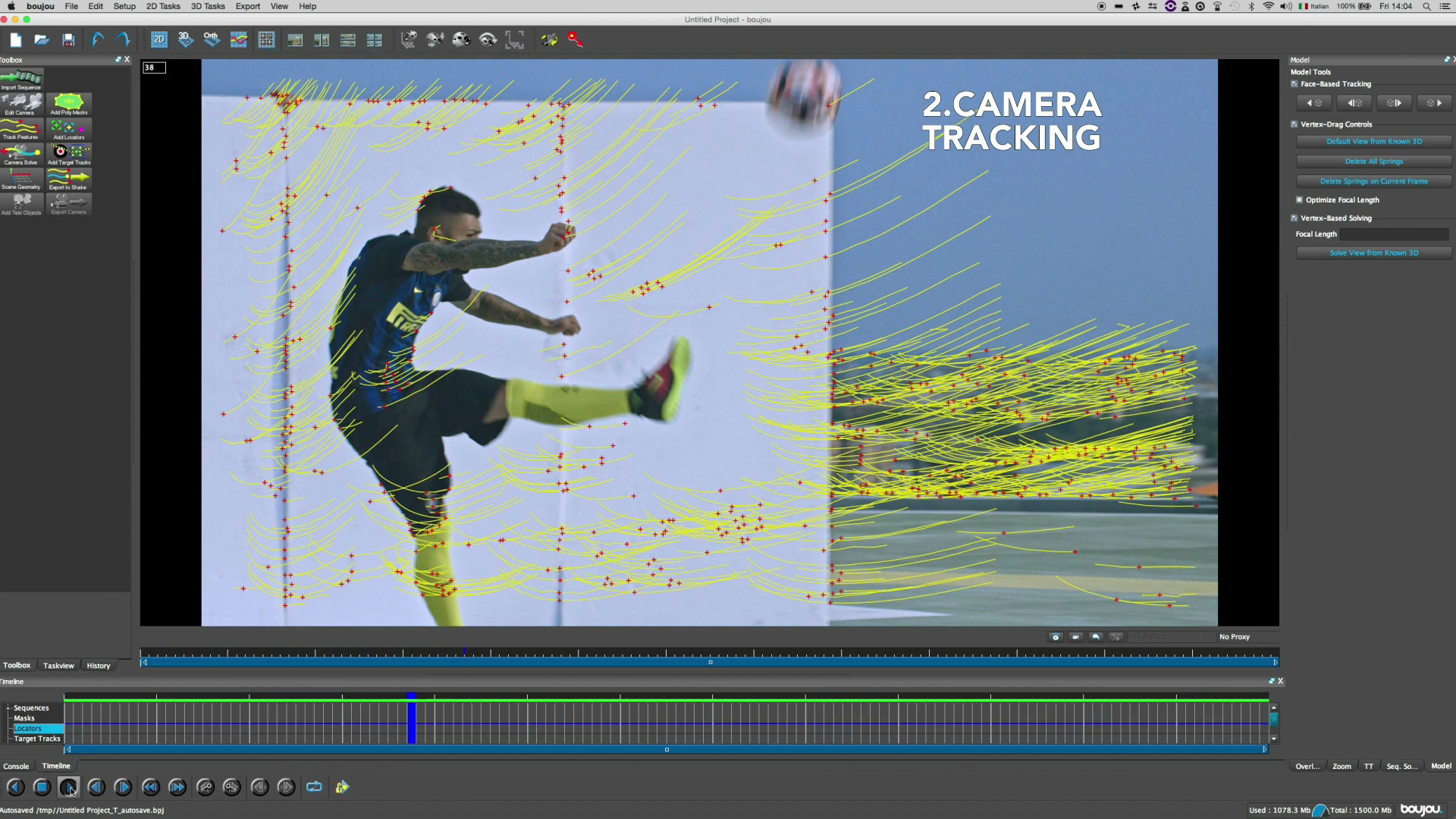Select four-pane layout icon
Image resolution: width=1456 pixels, height=819 pixels.
click(x=375, y=40)
